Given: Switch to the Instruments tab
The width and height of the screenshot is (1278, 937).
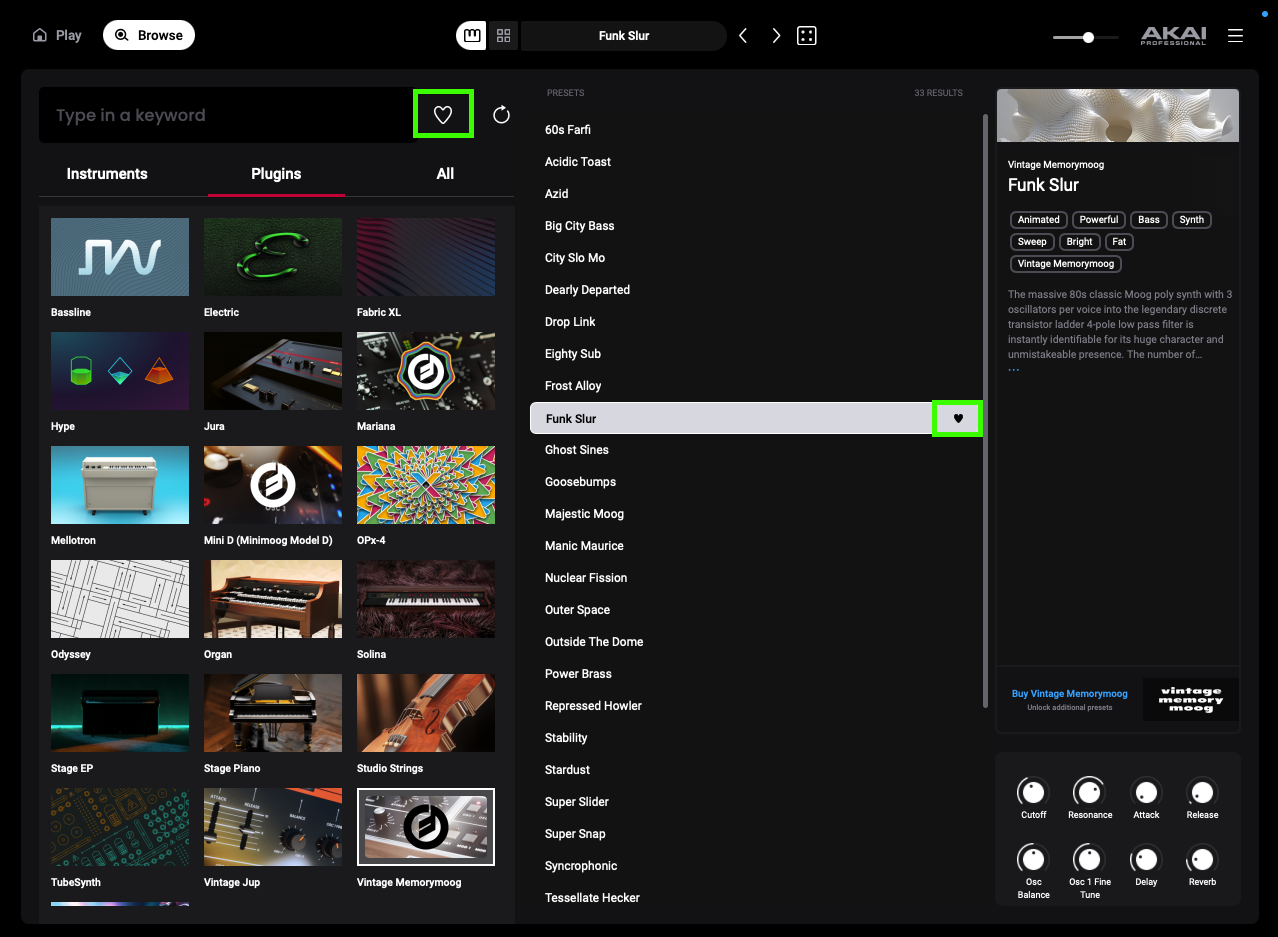Looking at the screenshot, I should (107, 174).
